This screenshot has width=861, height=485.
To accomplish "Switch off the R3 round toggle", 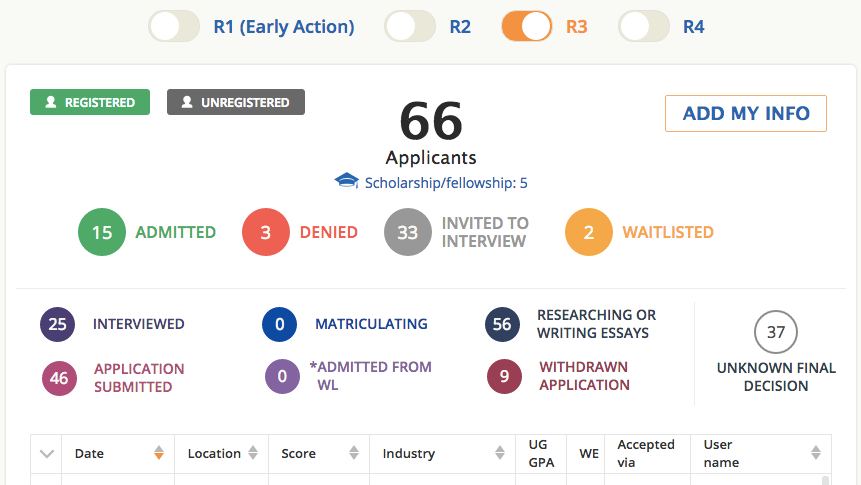I will coord(527,27).
